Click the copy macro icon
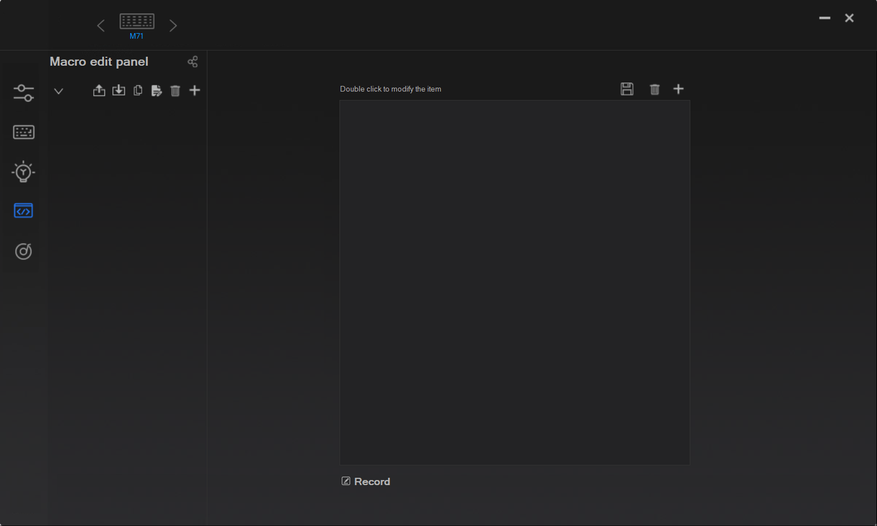This screenshot has width=877, height=526. (138, 90)
